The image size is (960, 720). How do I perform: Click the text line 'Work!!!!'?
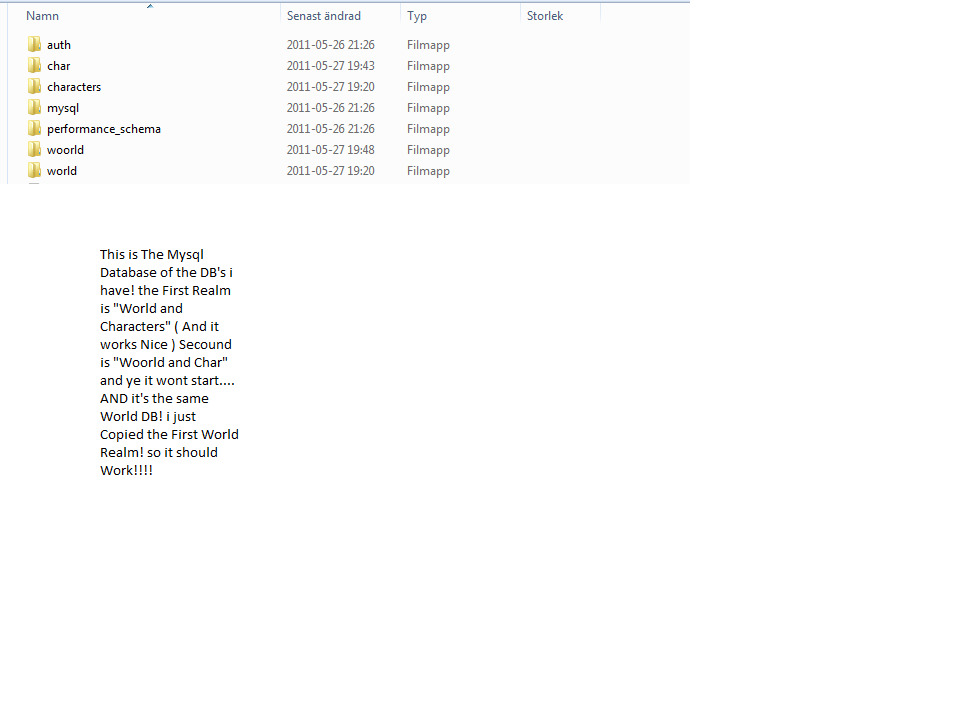[x=126, y=470]
